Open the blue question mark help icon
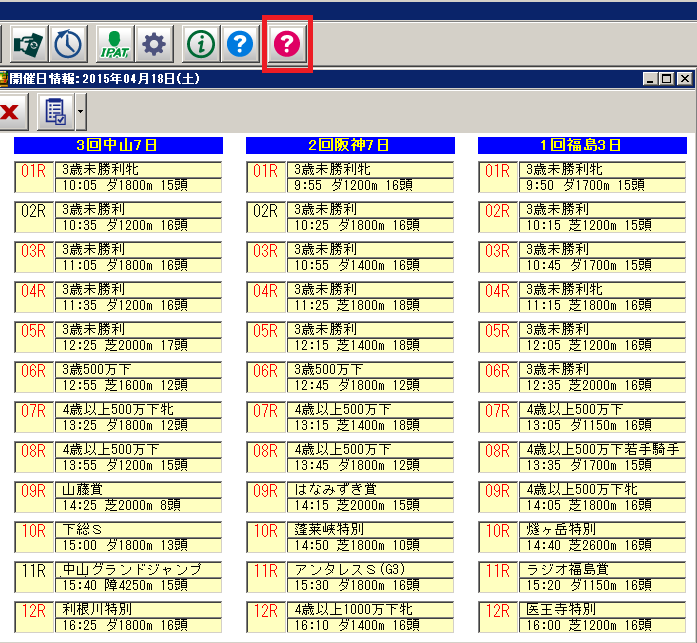Screen dimensions: 697x643 [240, 44]
